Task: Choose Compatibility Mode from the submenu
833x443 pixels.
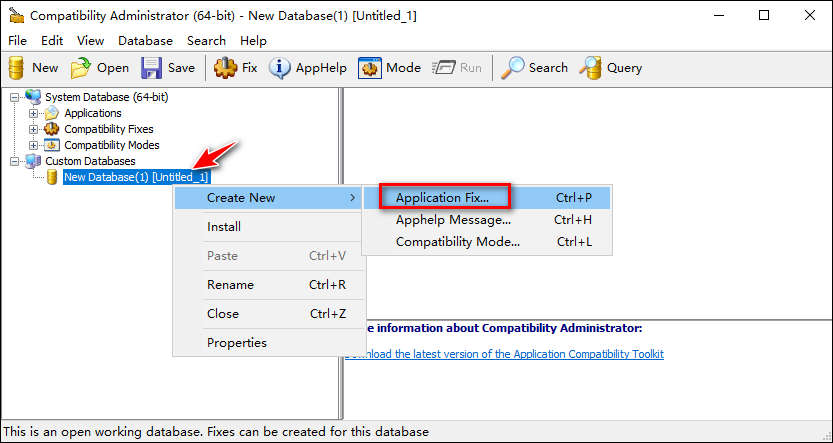Action: coord(487,242)
